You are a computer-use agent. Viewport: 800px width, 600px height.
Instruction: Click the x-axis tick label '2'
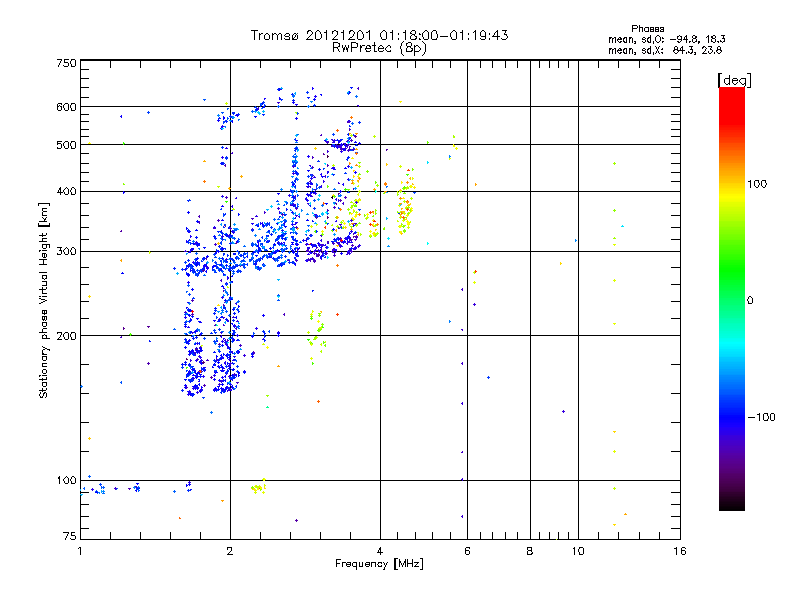coord(230,551)
